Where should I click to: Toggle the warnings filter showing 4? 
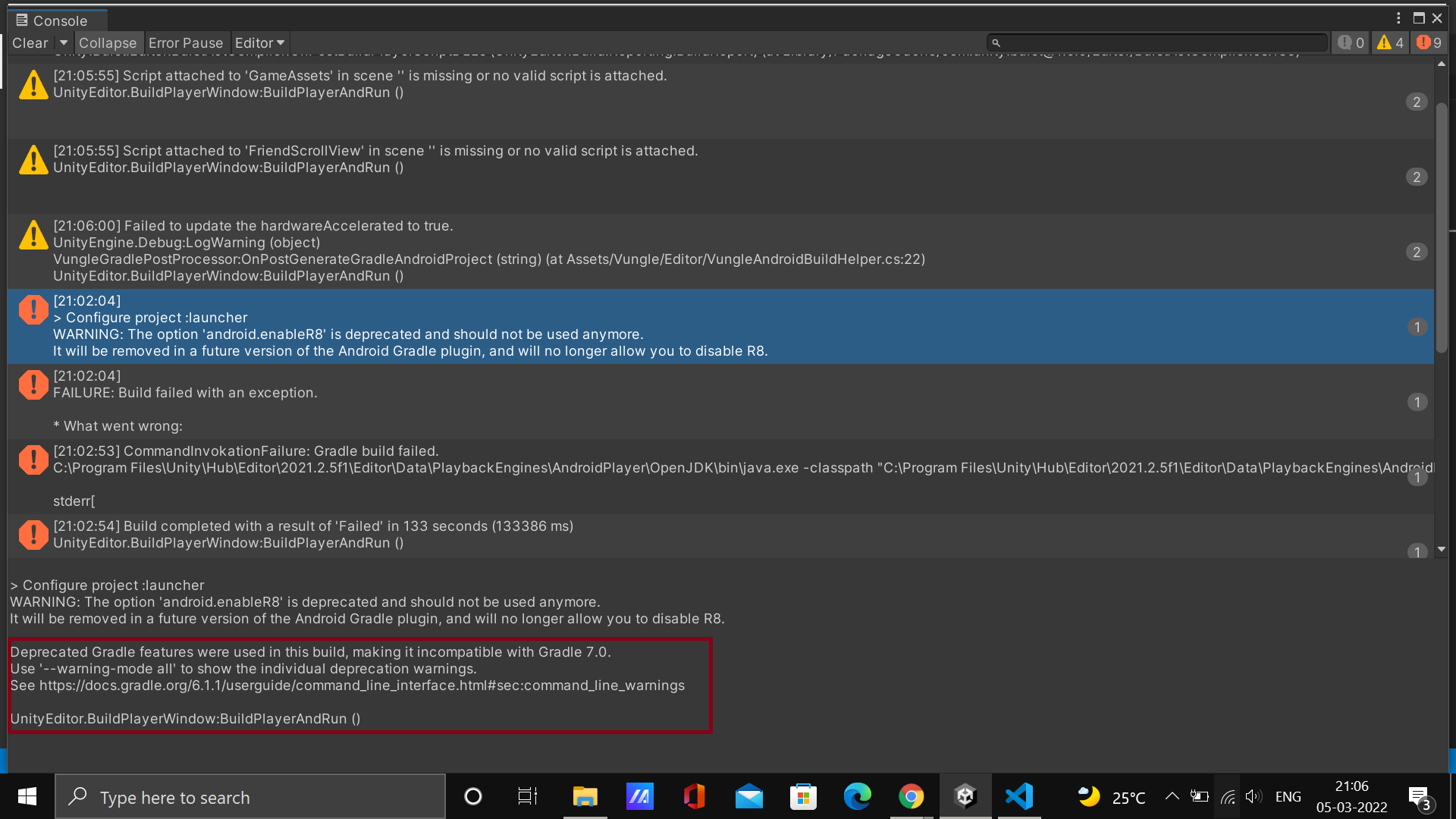(x=1390, y=43)
